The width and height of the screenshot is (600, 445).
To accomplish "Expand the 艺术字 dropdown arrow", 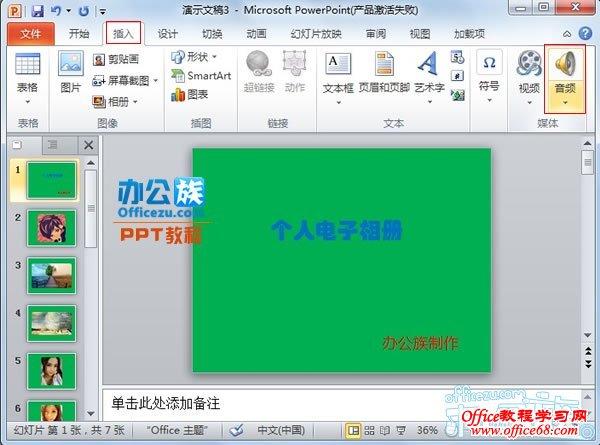I will [430, 102].
